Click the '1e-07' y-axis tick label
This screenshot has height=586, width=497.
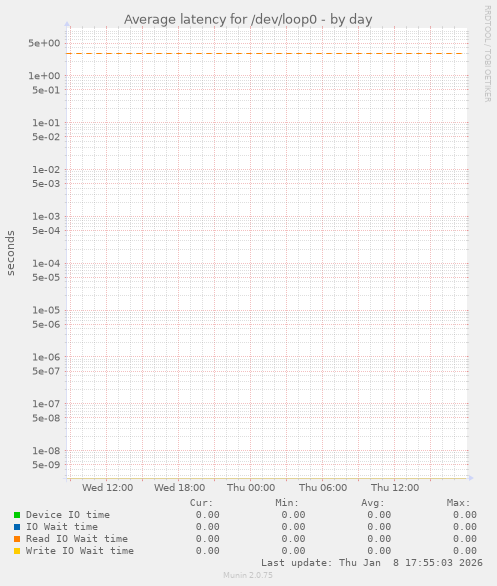pos(46,404)
